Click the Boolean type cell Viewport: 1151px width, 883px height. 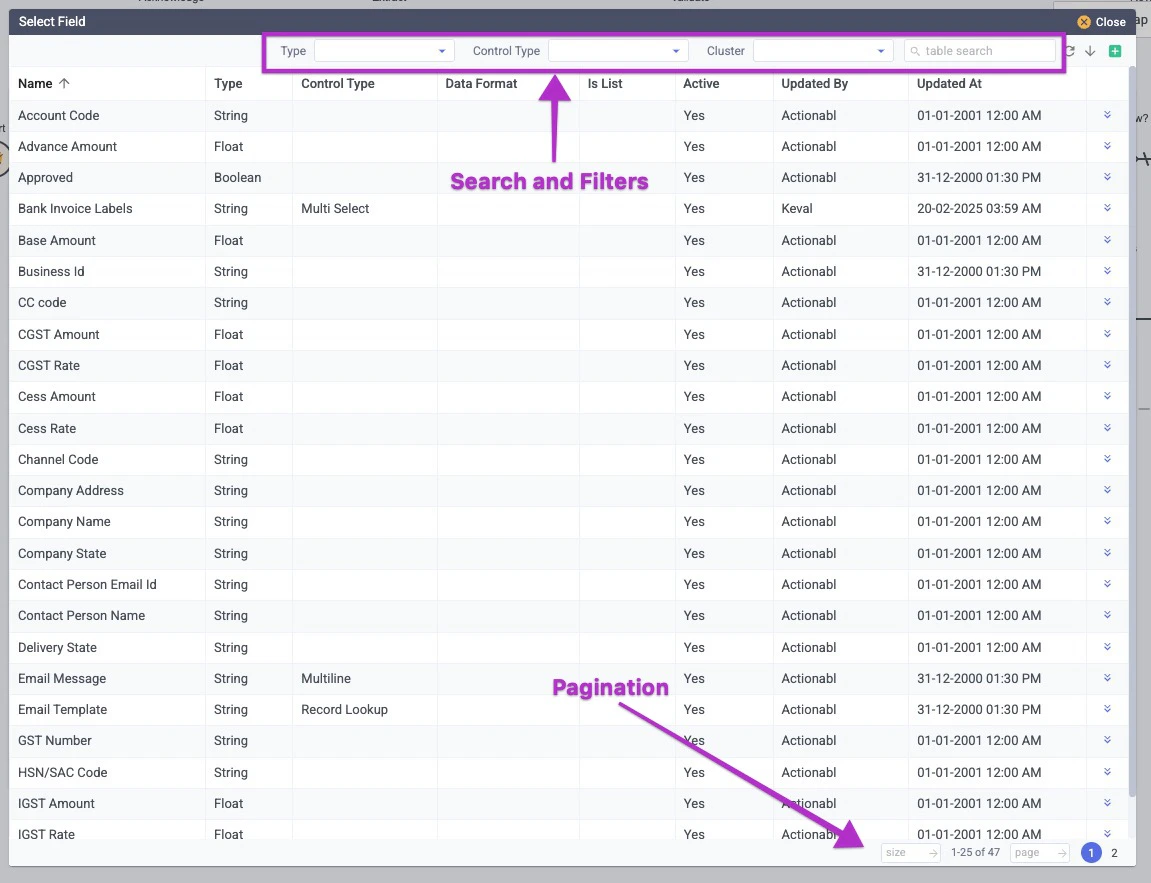coord(237,178)
